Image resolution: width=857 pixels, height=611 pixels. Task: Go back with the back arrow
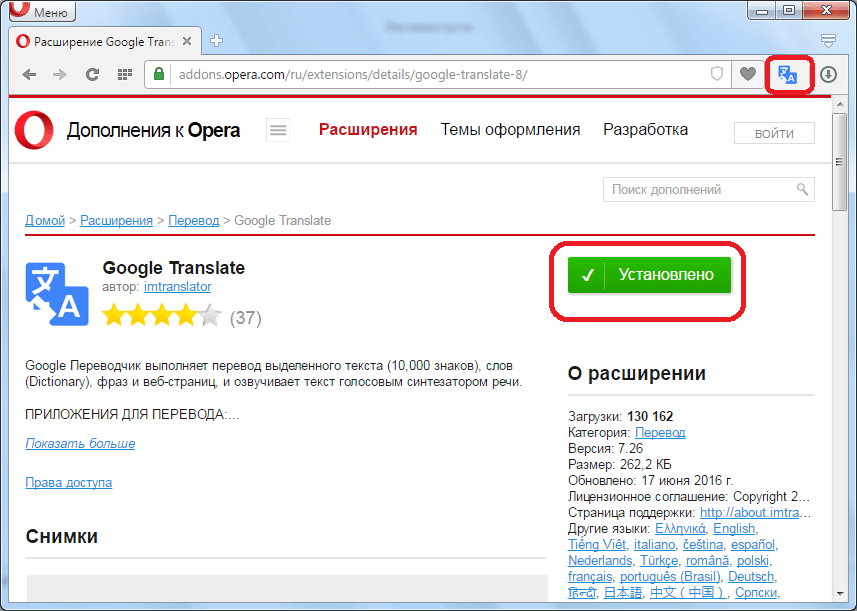(x=30, y=74)
